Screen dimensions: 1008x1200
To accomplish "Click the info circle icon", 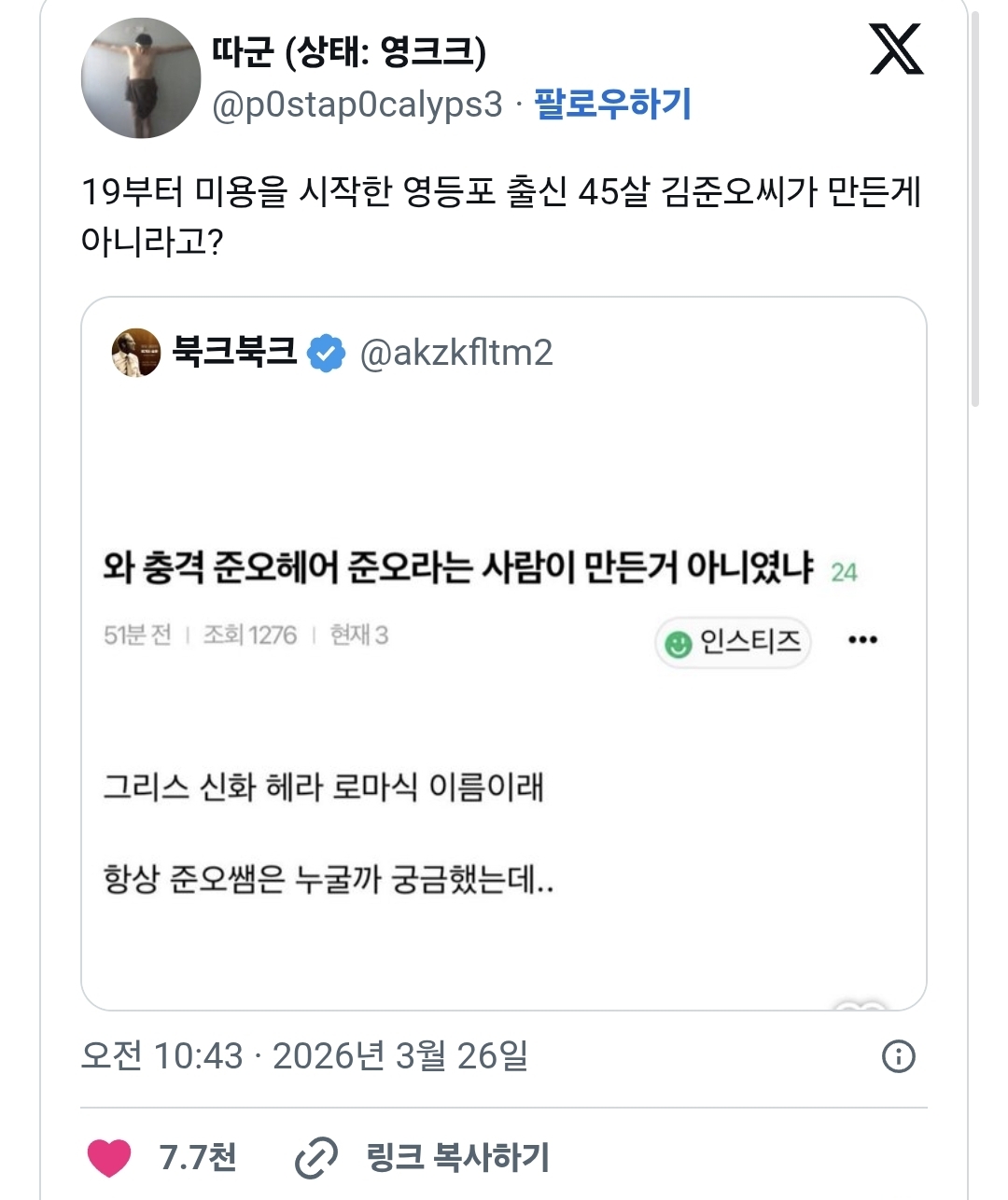I will [898, 1056].
